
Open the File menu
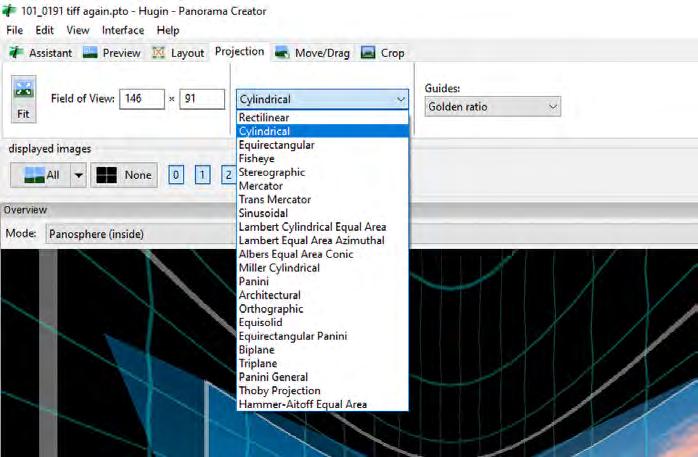pyautogui.click(x=15, y=30)
